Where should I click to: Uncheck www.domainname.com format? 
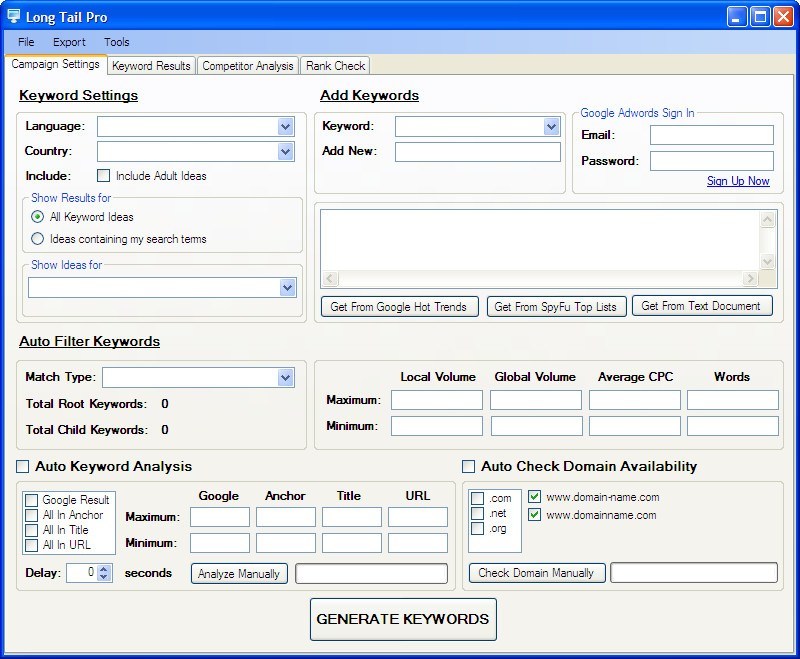point(534,515)
